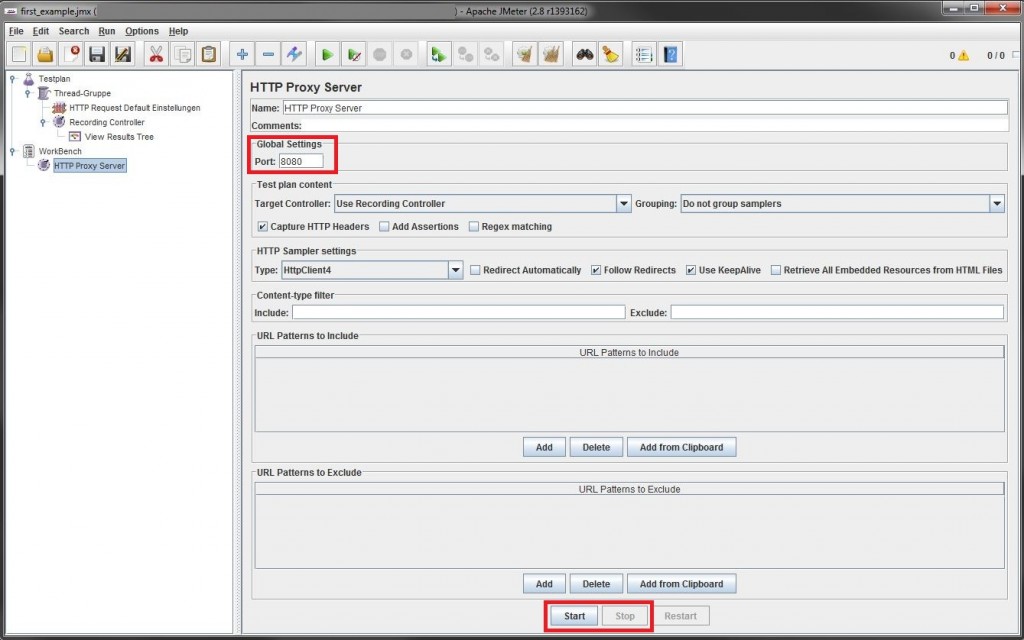Image resolution: width=1024 pixels, height=640 pixels.
Task: Collapse all tree nodes with minus icon
Action: click(x=268, y=54)
